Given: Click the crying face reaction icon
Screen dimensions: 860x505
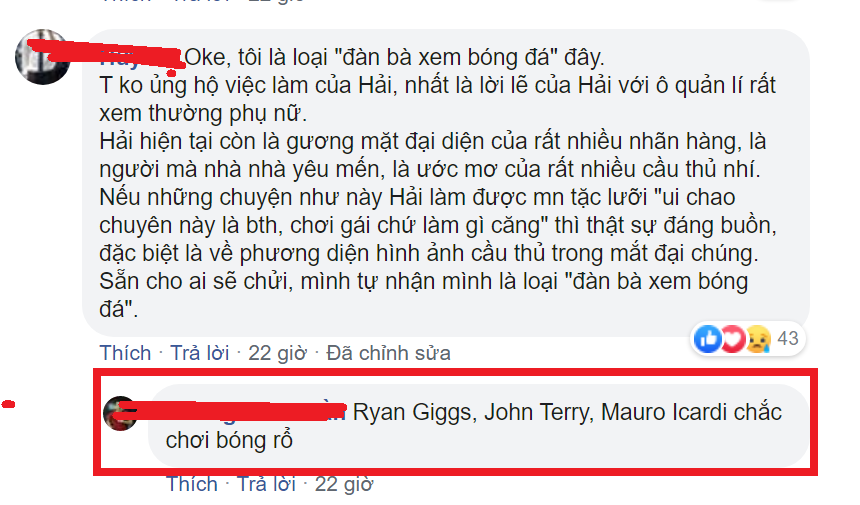Looking at the screenshot, I should point(759,339).
